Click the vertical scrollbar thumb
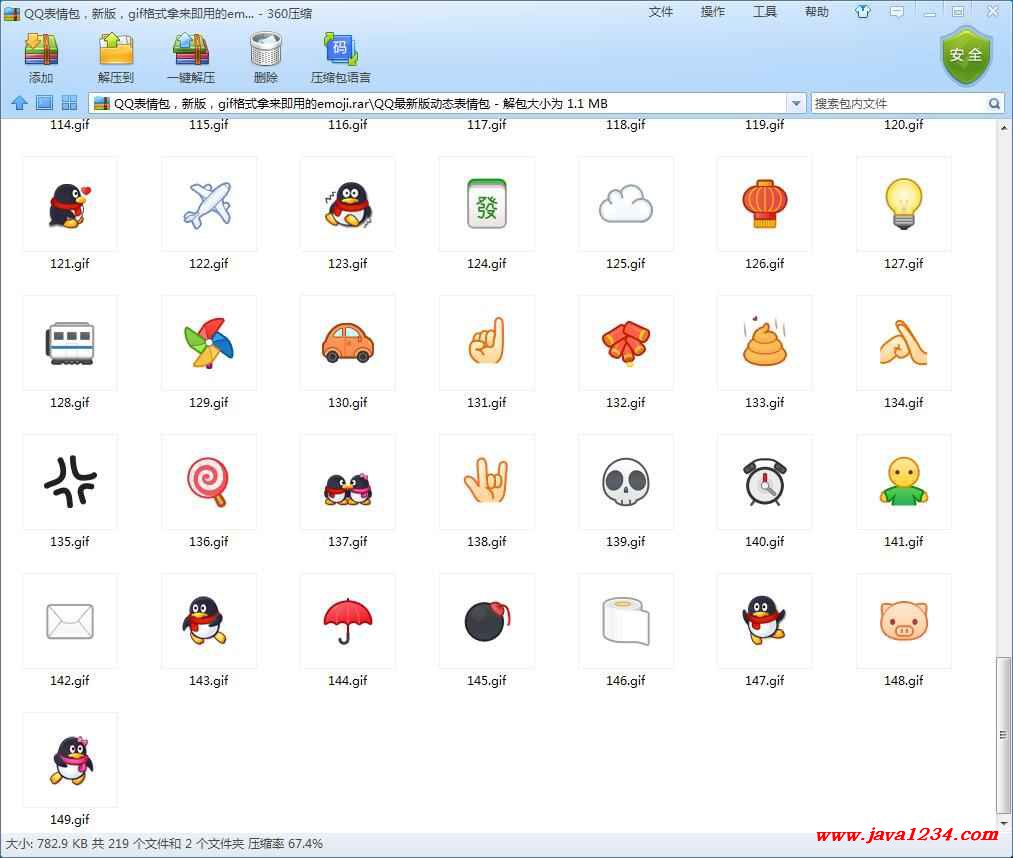 pos(1003,735)
